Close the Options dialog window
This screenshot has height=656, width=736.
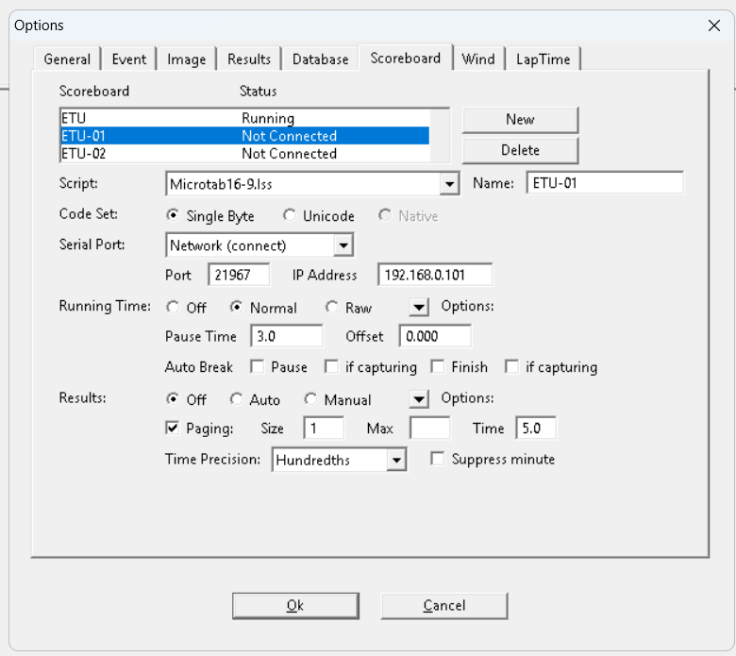tap(713, 26)
